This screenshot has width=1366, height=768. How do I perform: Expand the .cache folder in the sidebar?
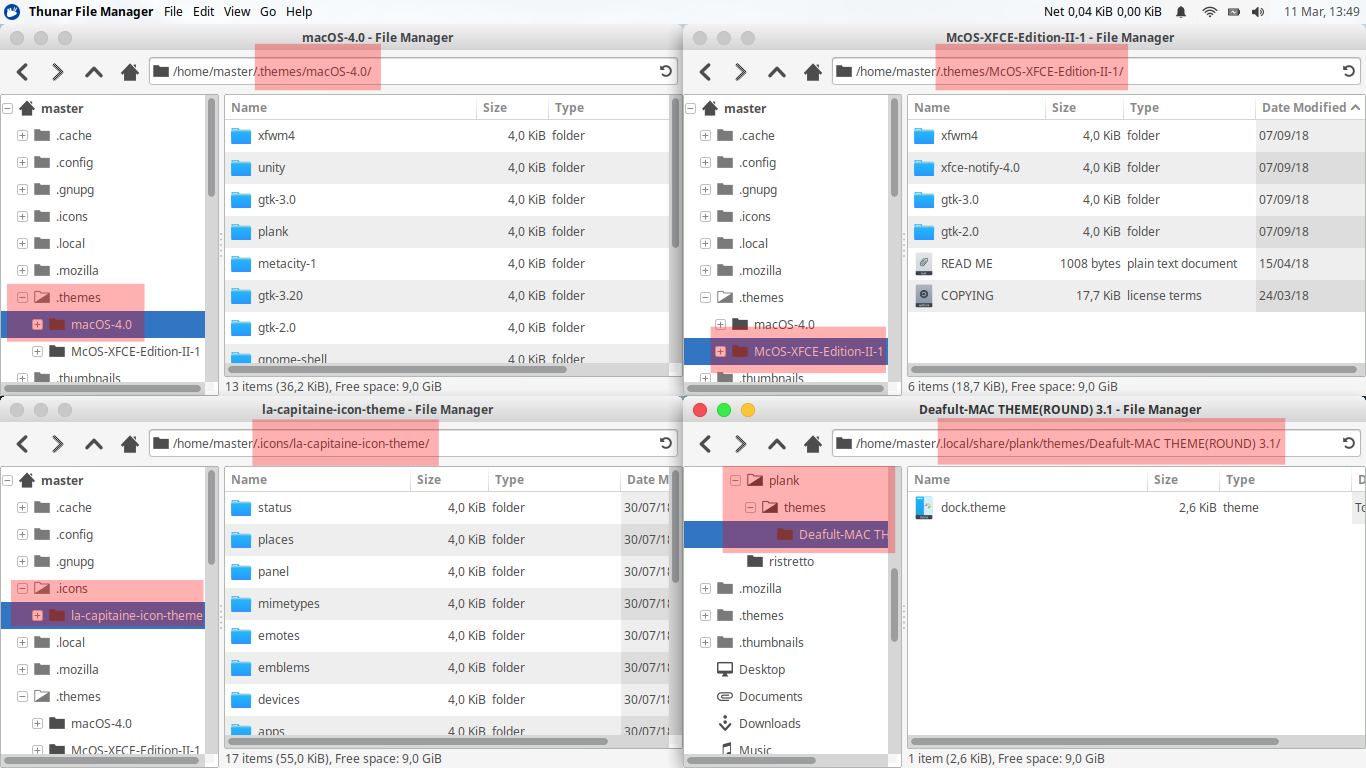(x=21, y=135)
